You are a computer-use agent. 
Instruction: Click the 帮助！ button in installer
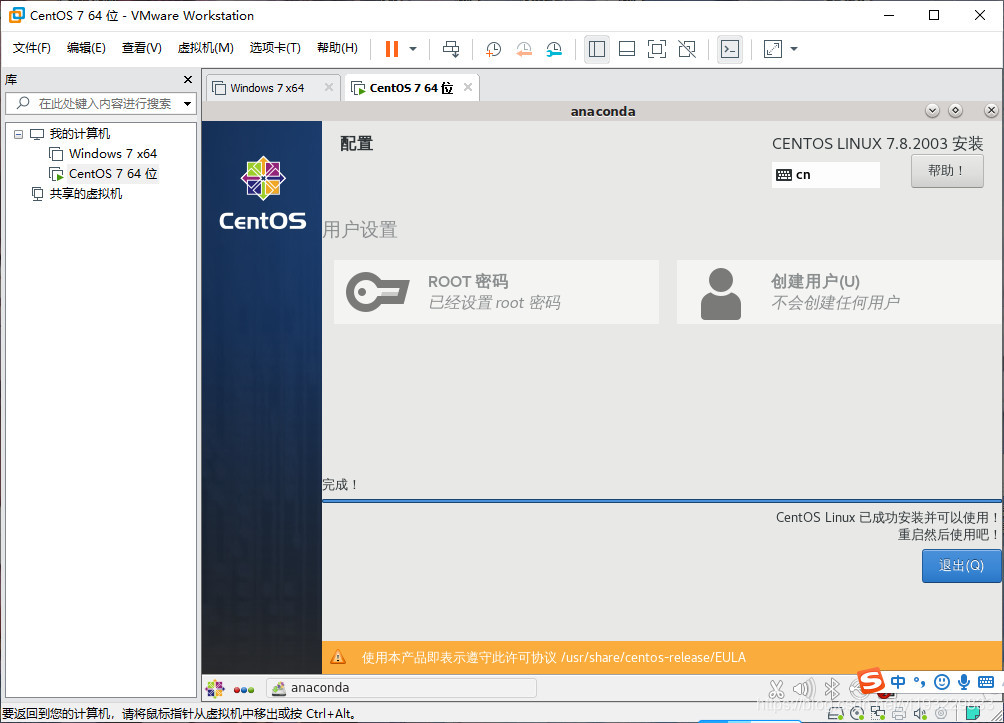(x=947, y=171)
